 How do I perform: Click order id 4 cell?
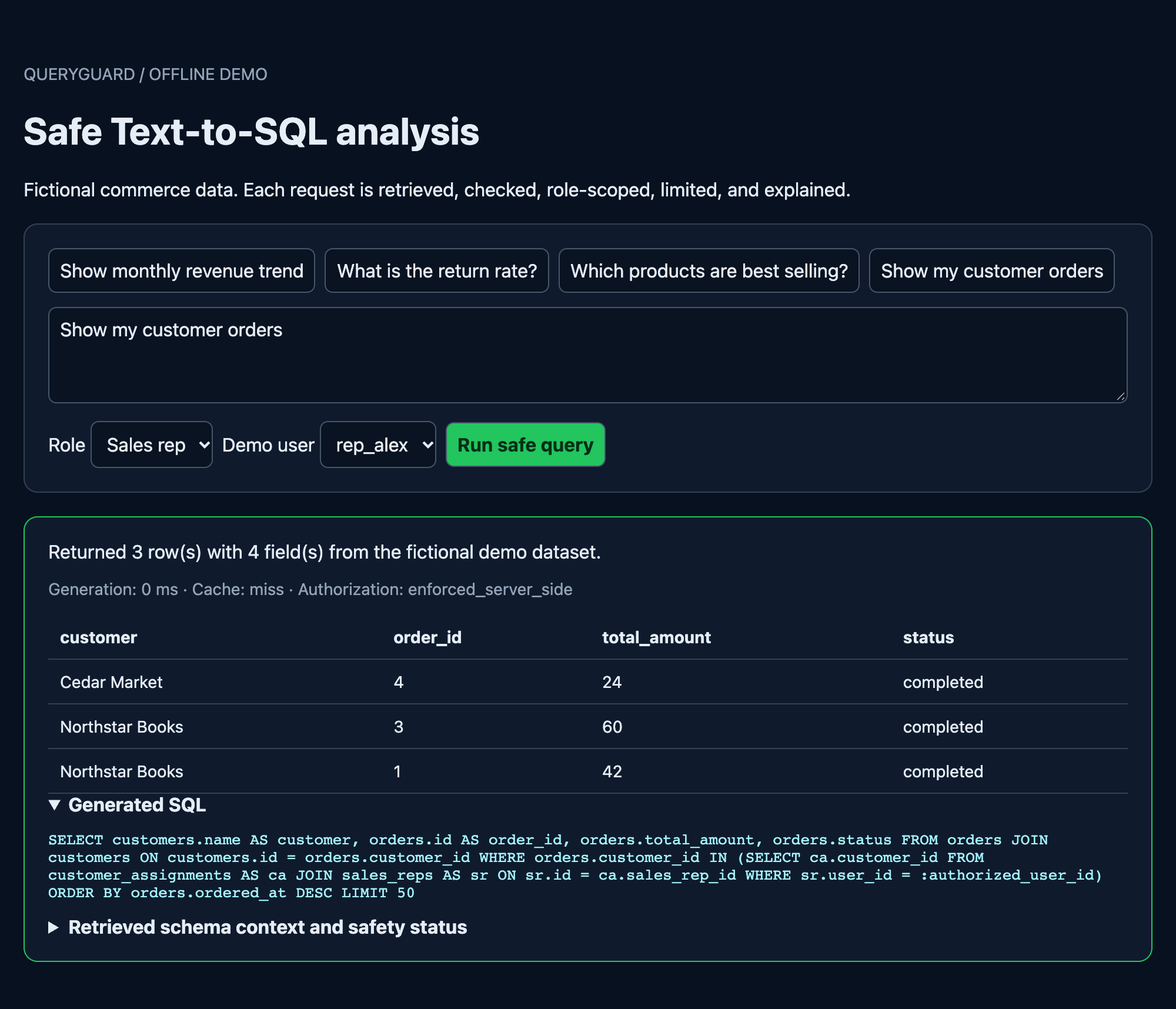coord(399,682)
